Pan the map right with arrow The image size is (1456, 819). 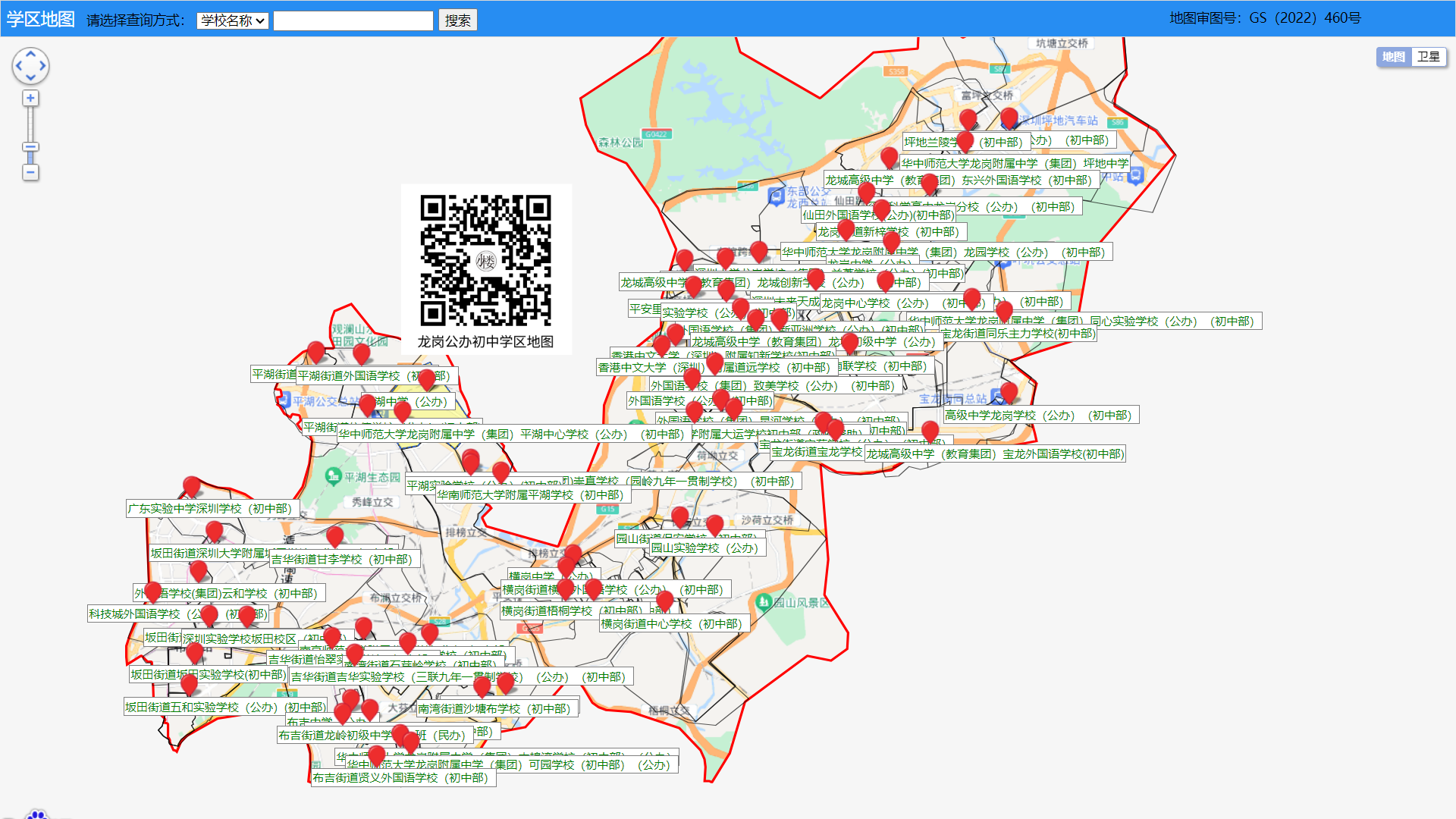pos(42,66)
